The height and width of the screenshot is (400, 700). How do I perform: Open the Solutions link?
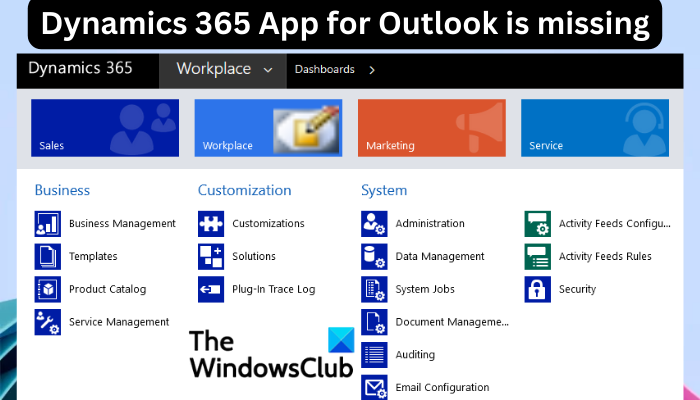tap(254, 256)
